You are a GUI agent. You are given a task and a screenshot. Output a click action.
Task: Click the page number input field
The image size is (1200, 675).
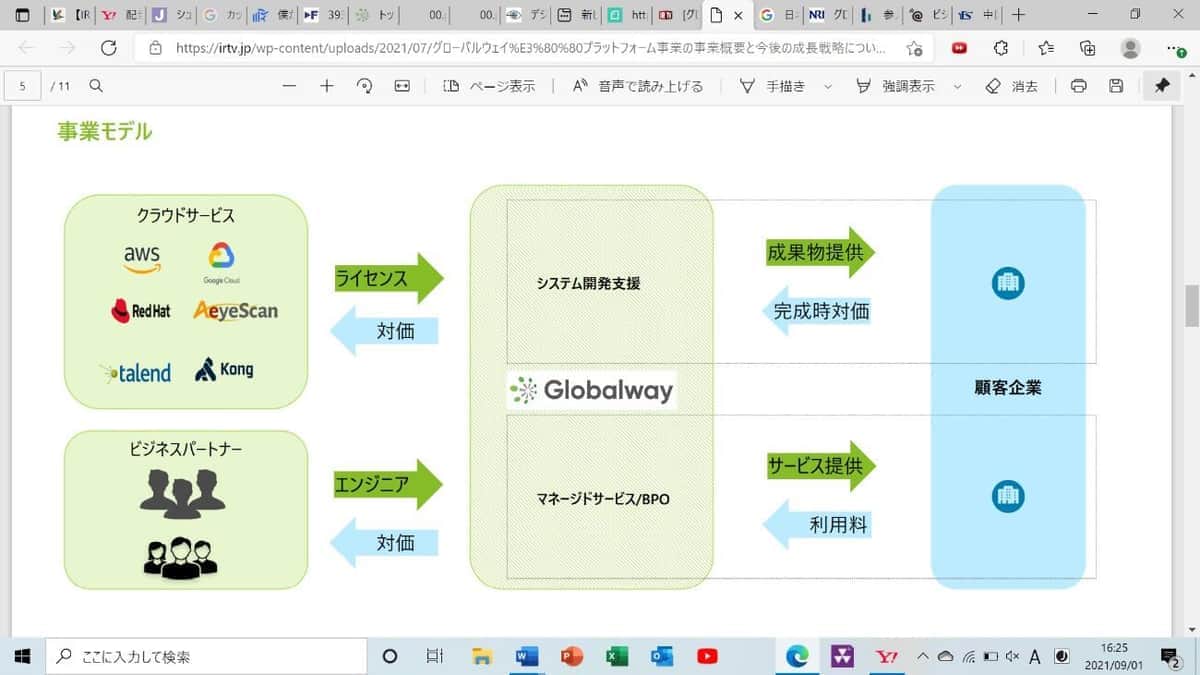(22, 86)
